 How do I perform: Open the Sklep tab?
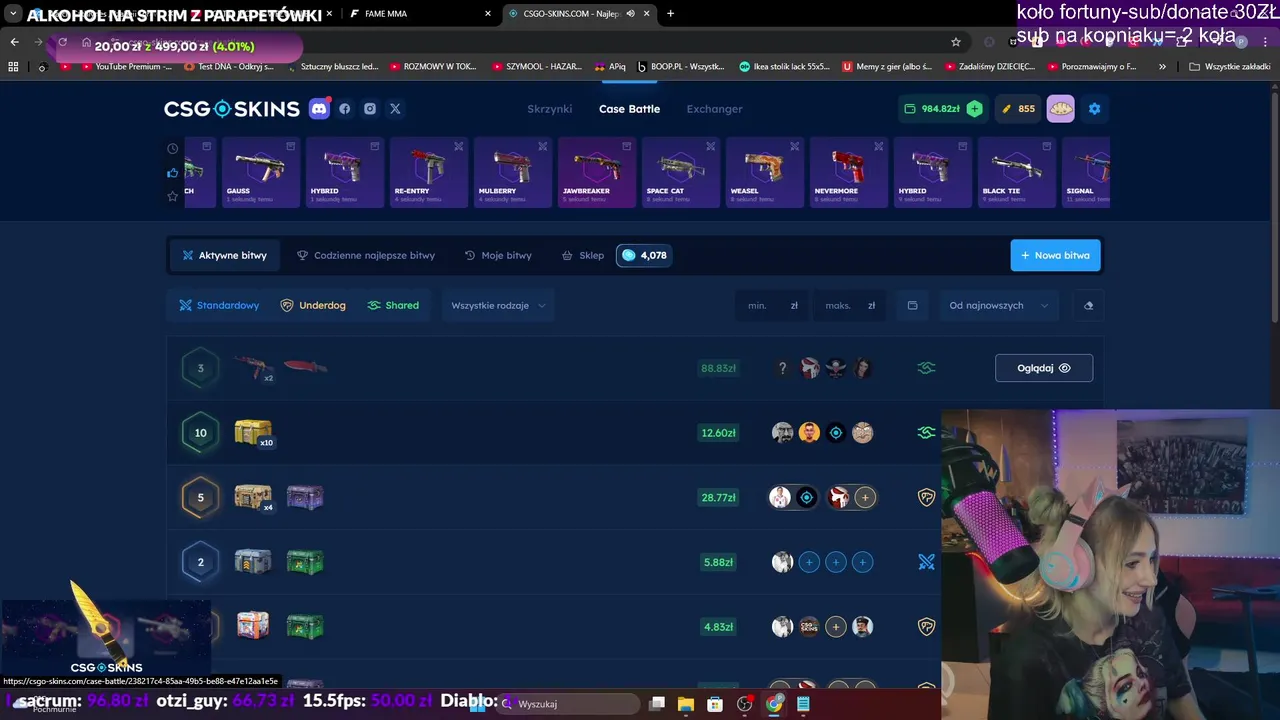pyautogui.click(x=582, y=255)
